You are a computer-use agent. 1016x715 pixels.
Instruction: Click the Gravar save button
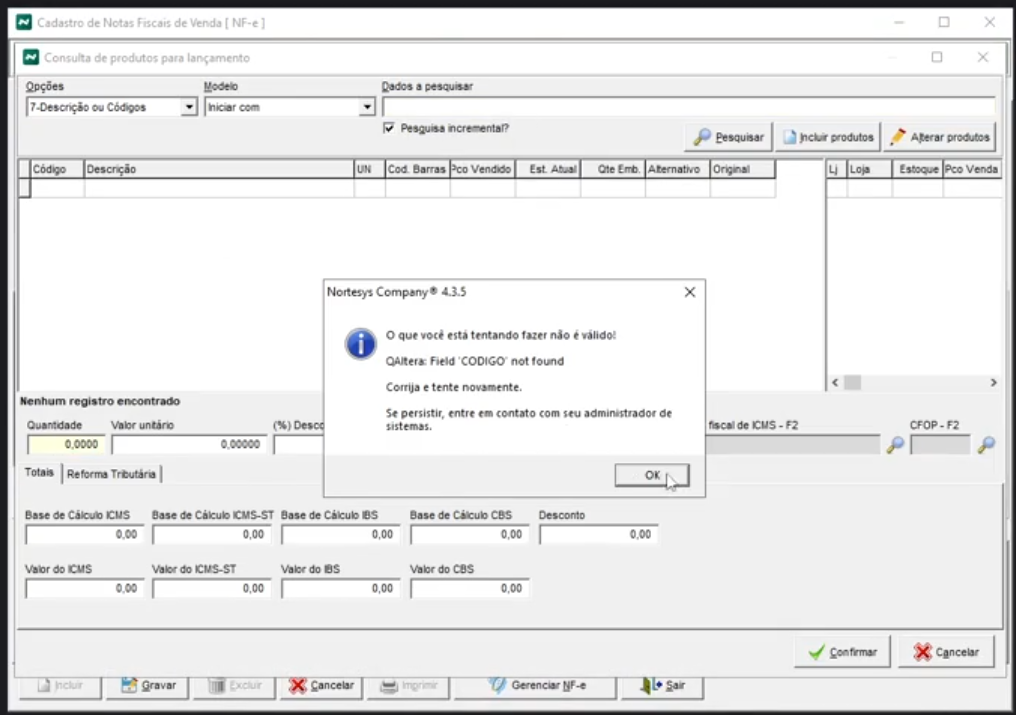148,686
